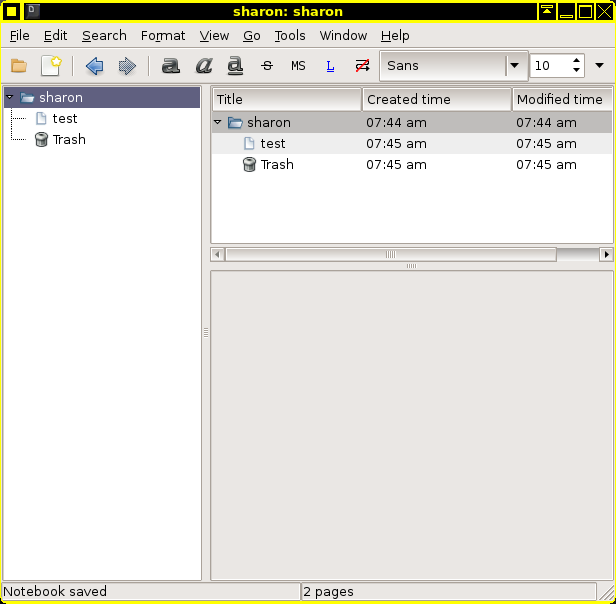Open the Edit menu

[55, 36]
